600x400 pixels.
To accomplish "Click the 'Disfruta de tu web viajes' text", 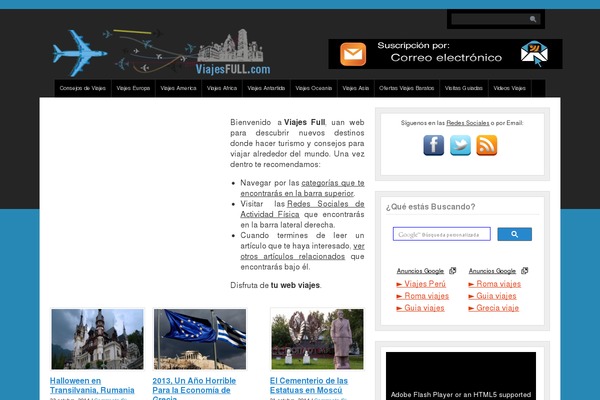I will pos(276,285).
